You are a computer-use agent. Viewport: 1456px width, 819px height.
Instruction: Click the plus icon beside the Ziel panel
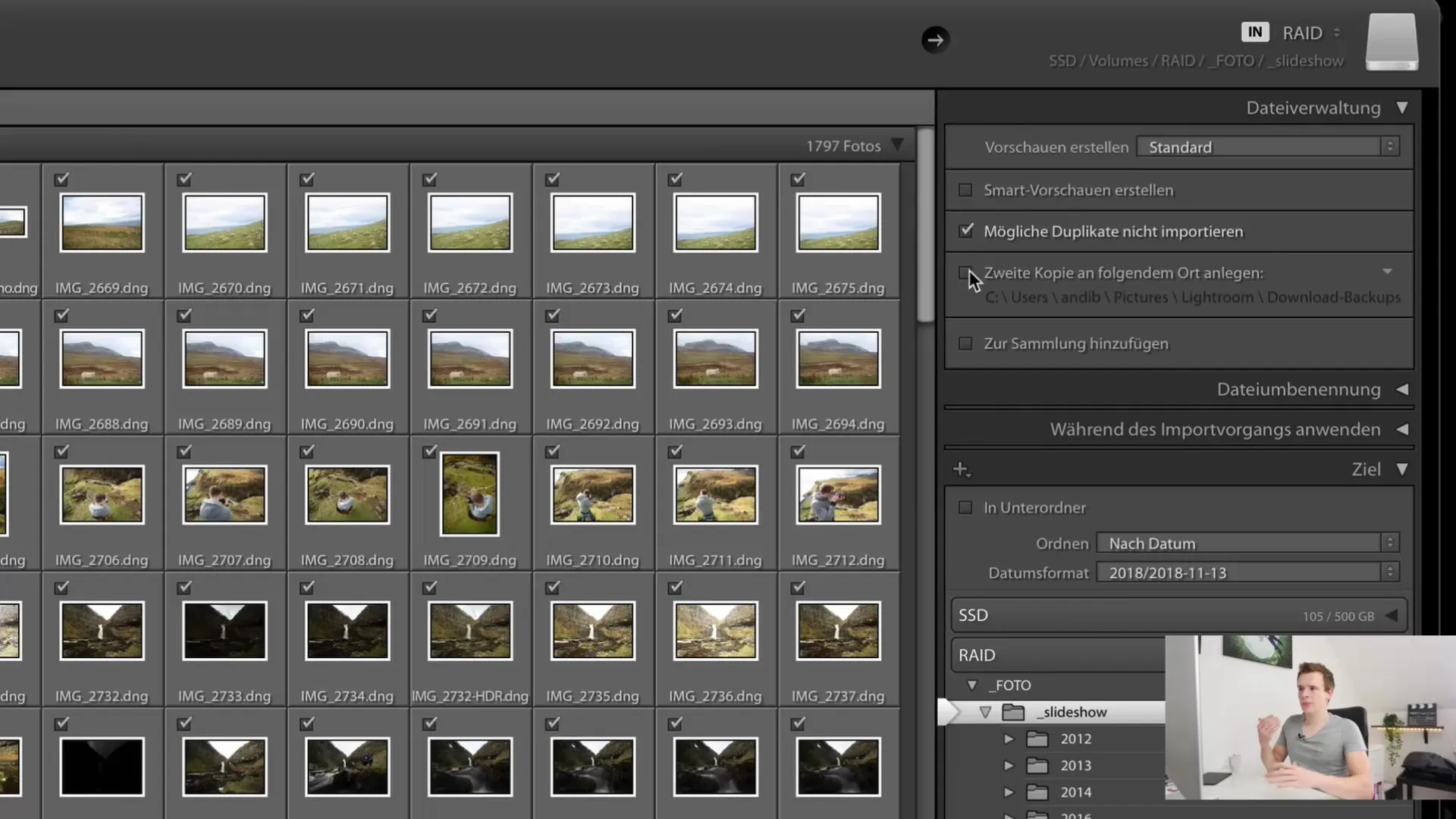click(961, 469)
